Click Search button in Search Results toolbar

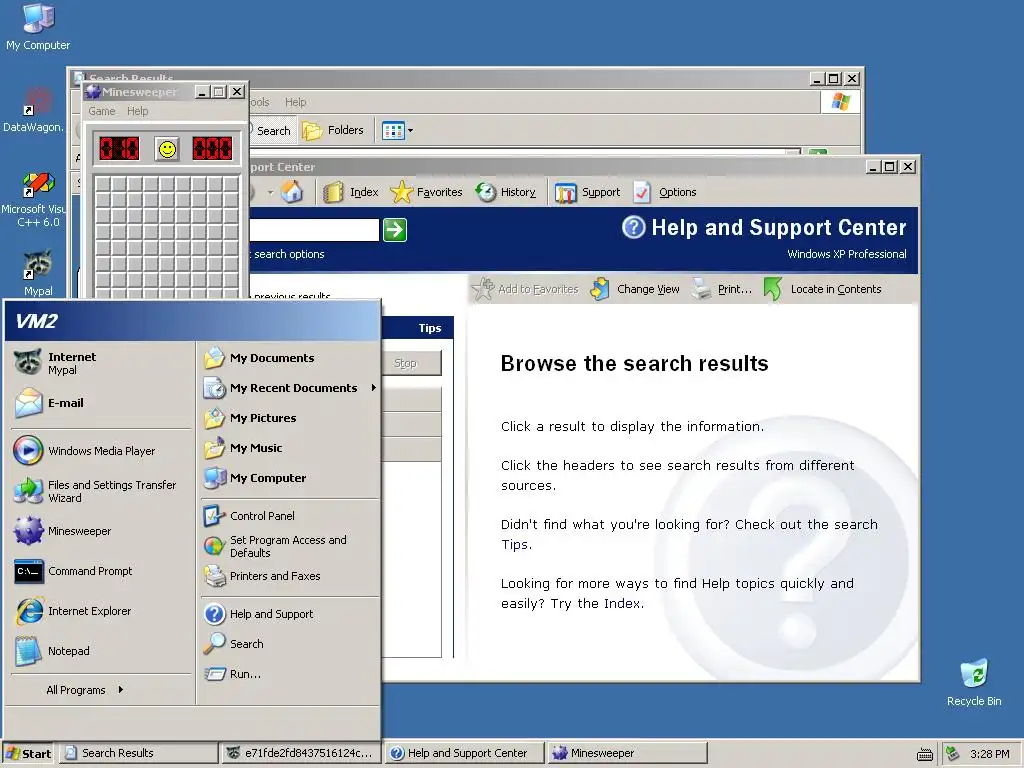click(x=273, y=131)
